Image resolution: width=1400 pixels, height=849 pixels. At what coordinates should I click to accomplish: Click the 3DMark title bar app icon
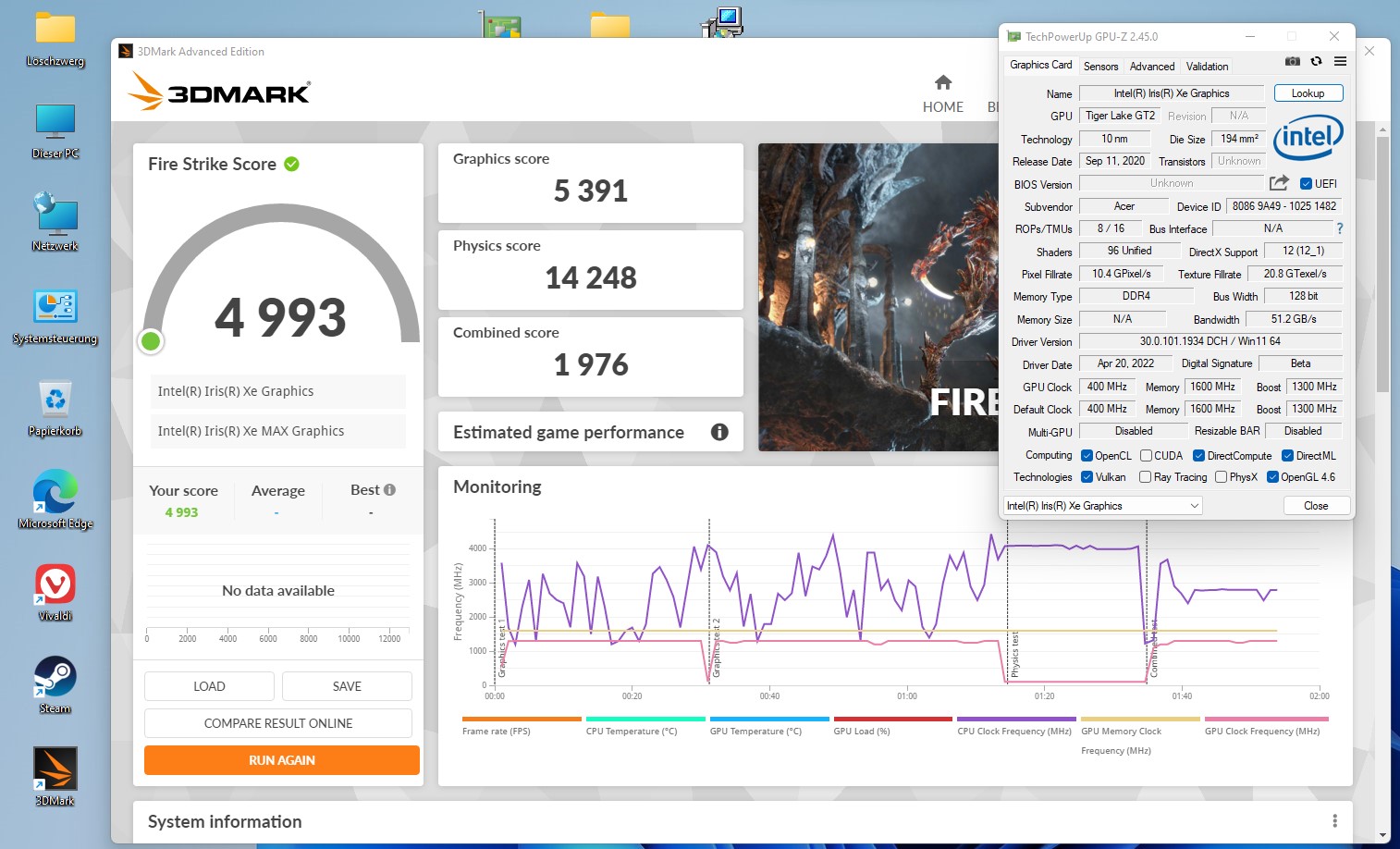point(126,52)
